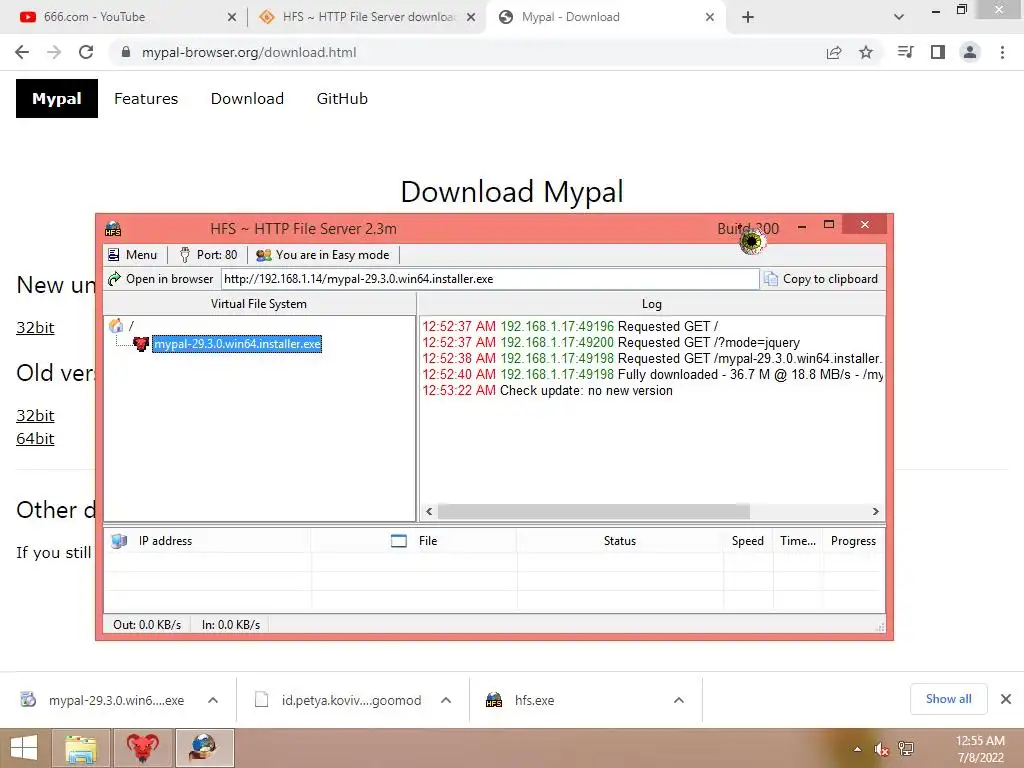Open the HFS Menu button
The height and width of the screenshot is (768, 1024).
point(133,255)
